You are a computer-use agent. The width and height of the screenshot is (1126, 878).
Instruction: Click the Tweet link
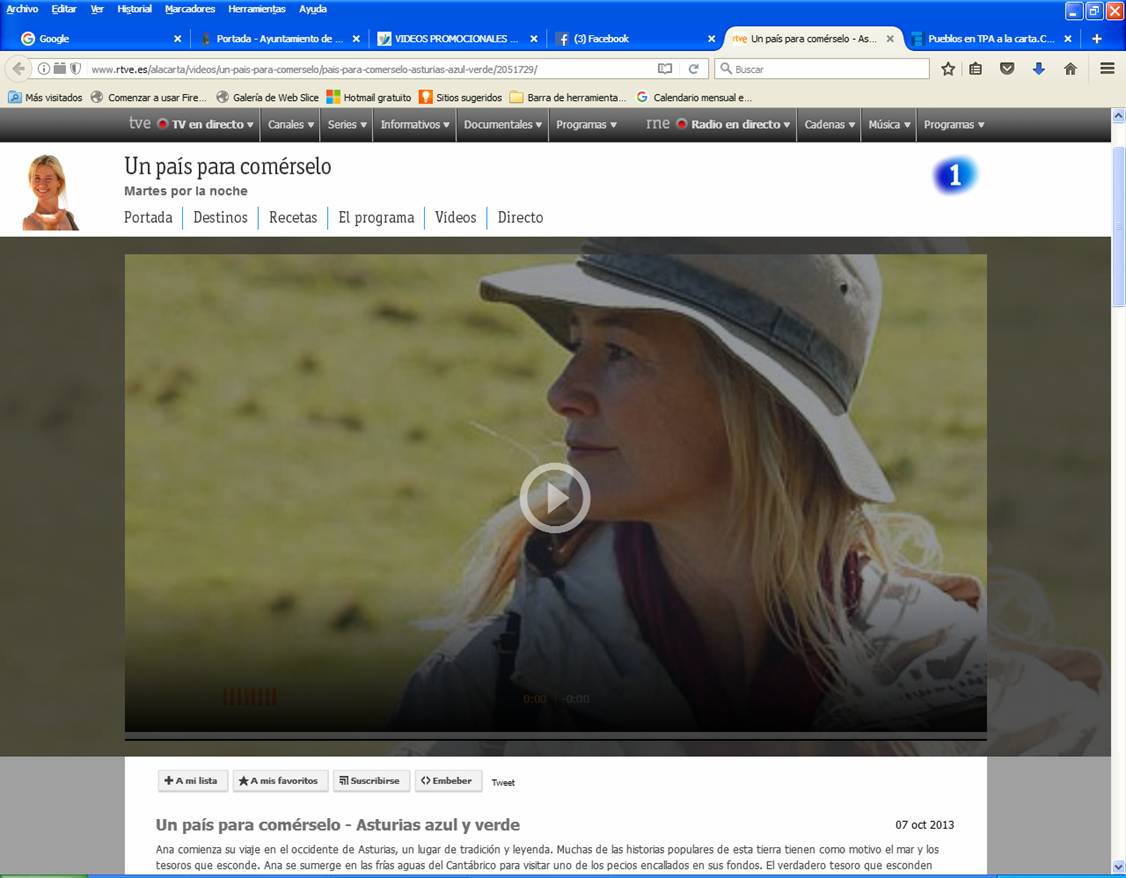point(503,783)
